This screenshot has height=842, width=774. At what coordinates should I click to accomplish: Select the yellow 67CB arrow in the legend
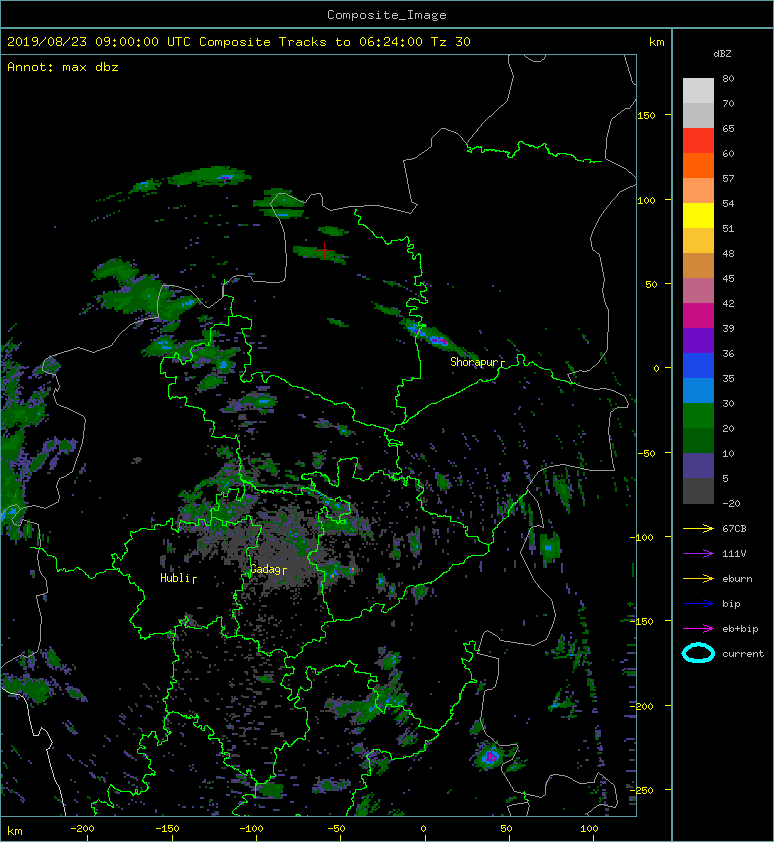[698, 528]
